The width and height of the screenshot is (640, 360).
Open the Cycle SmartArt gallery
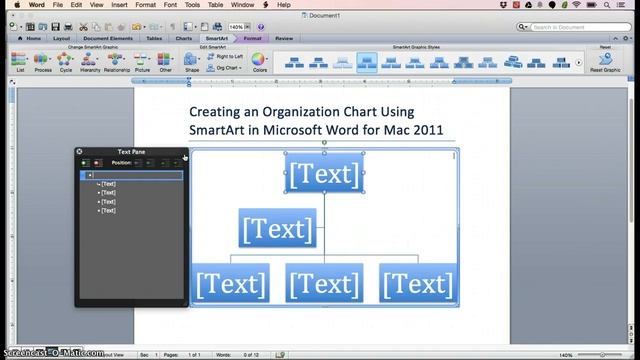(65, 62)
